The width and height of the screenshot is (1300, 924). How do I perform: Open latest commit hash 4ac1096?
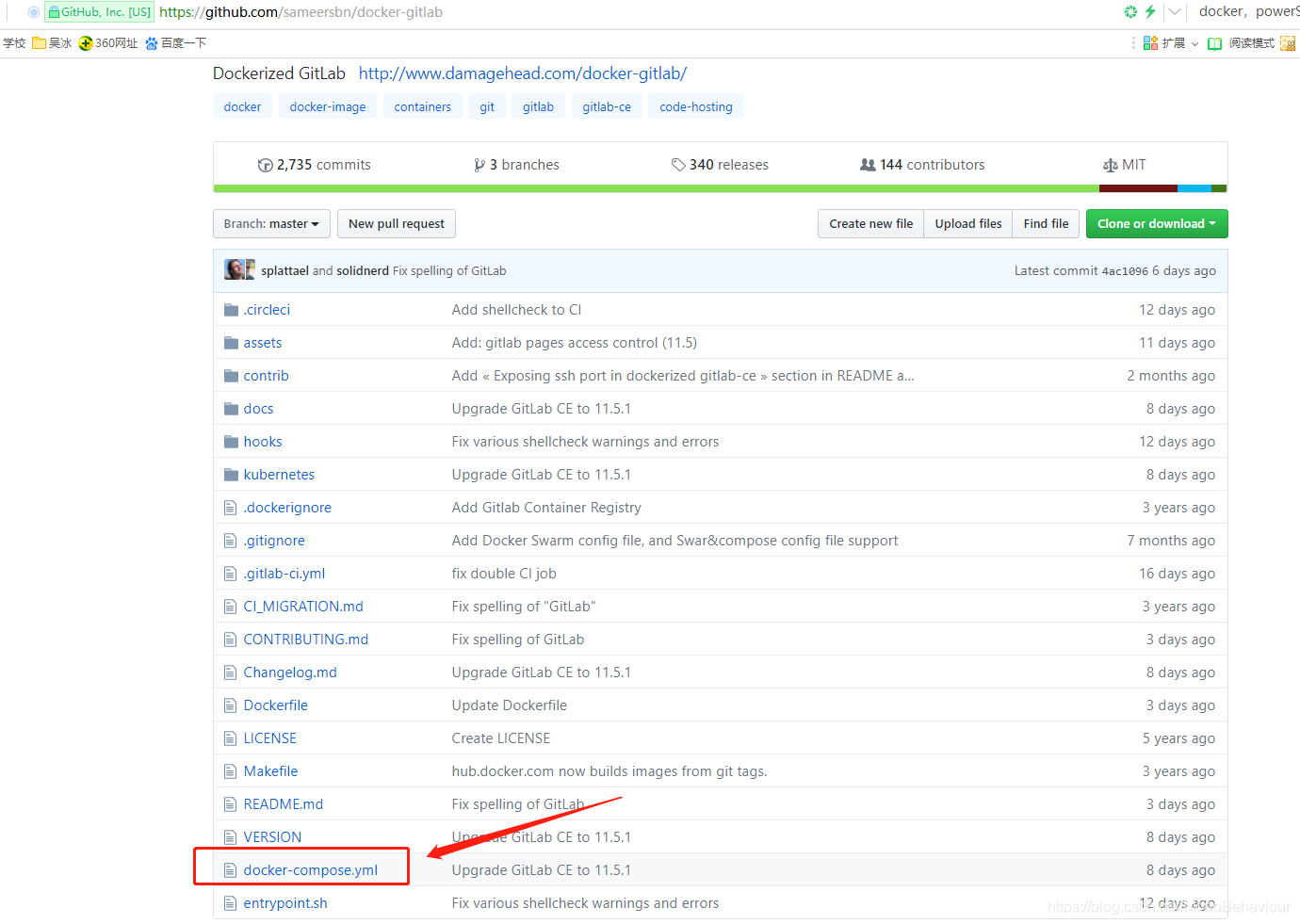pyautogui.click(x=1125, y=271)
